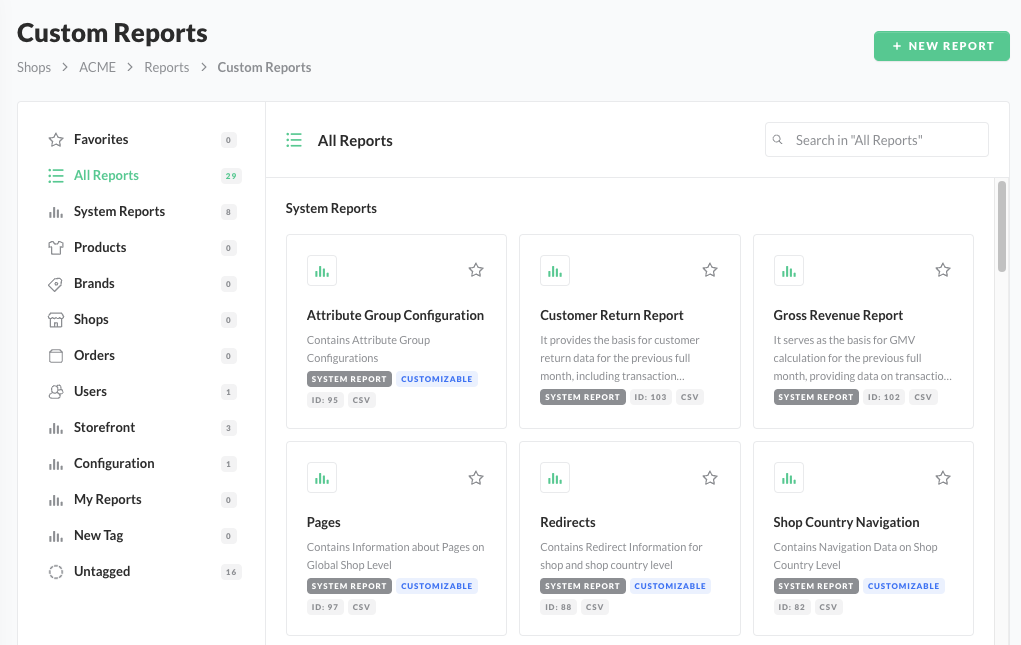This screenshot has height=645, width=1021.
Task: Click the Untagged dashed circle icon
Action: (56, 572)
